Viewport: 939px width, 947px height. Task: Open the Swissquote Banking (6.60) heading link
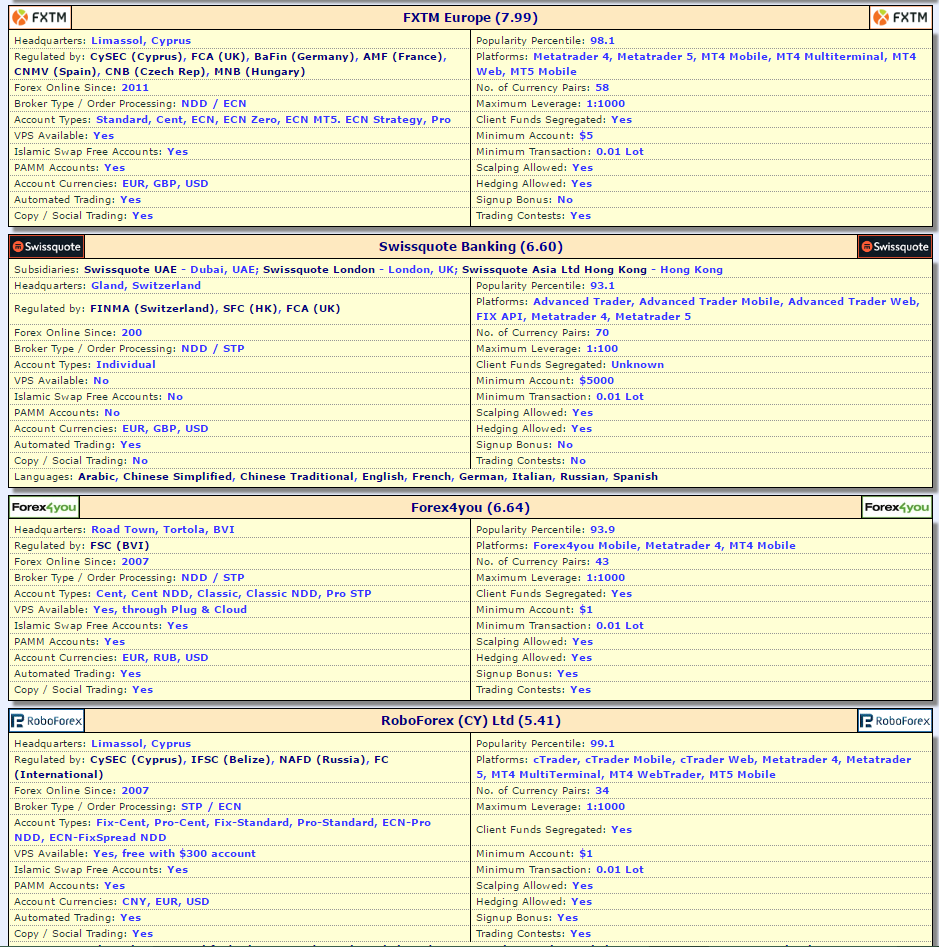click(470, 246)
